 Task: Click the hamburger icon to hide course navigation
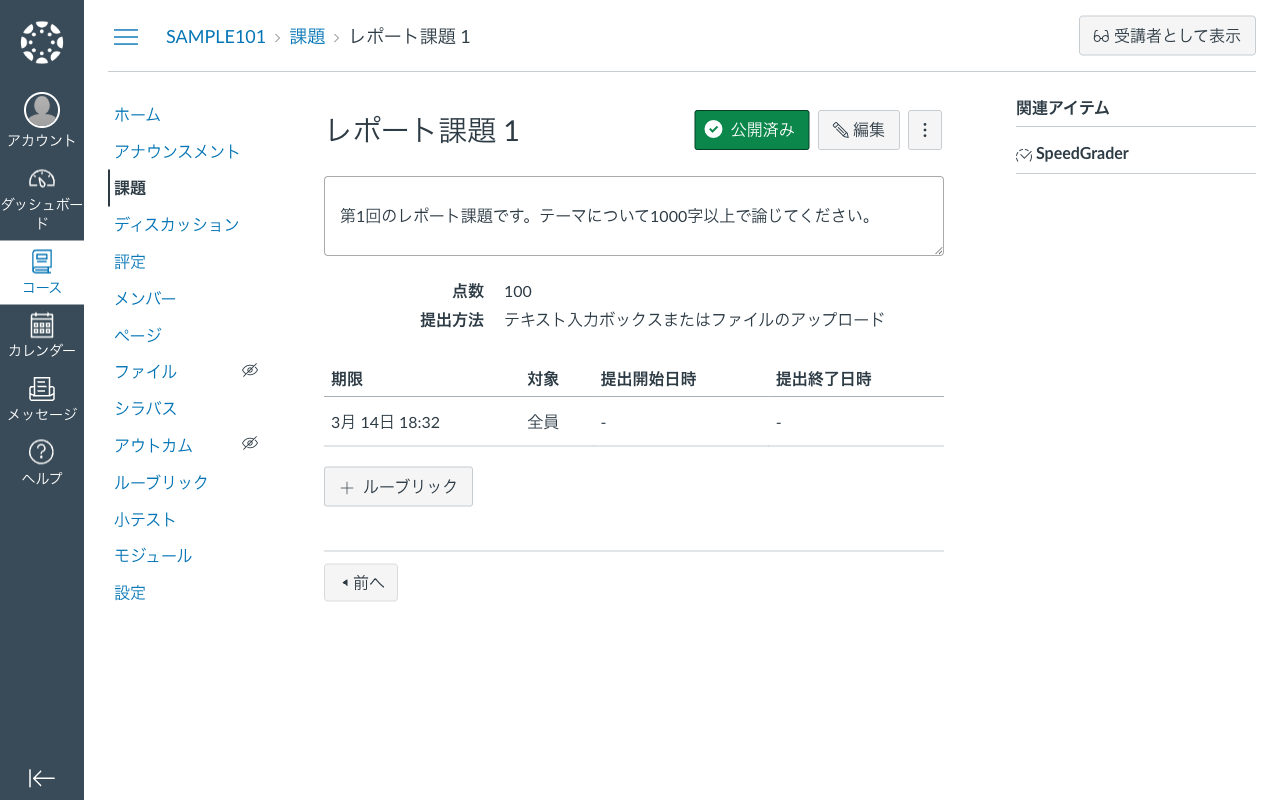pos(125,36)
